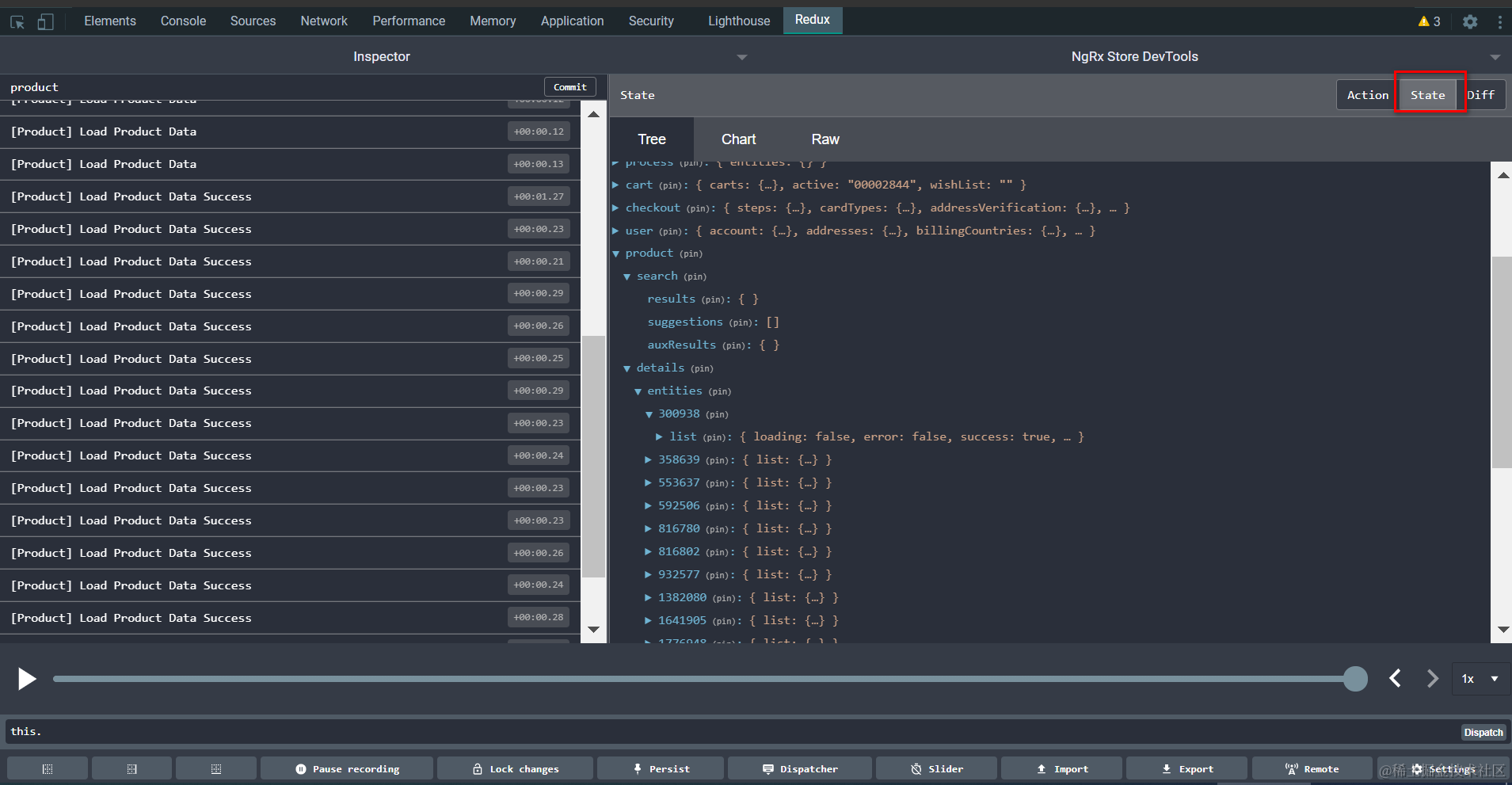Screen dimensions: 1512x785
Task: Select the Chart tab
Action: coord(738,139)
